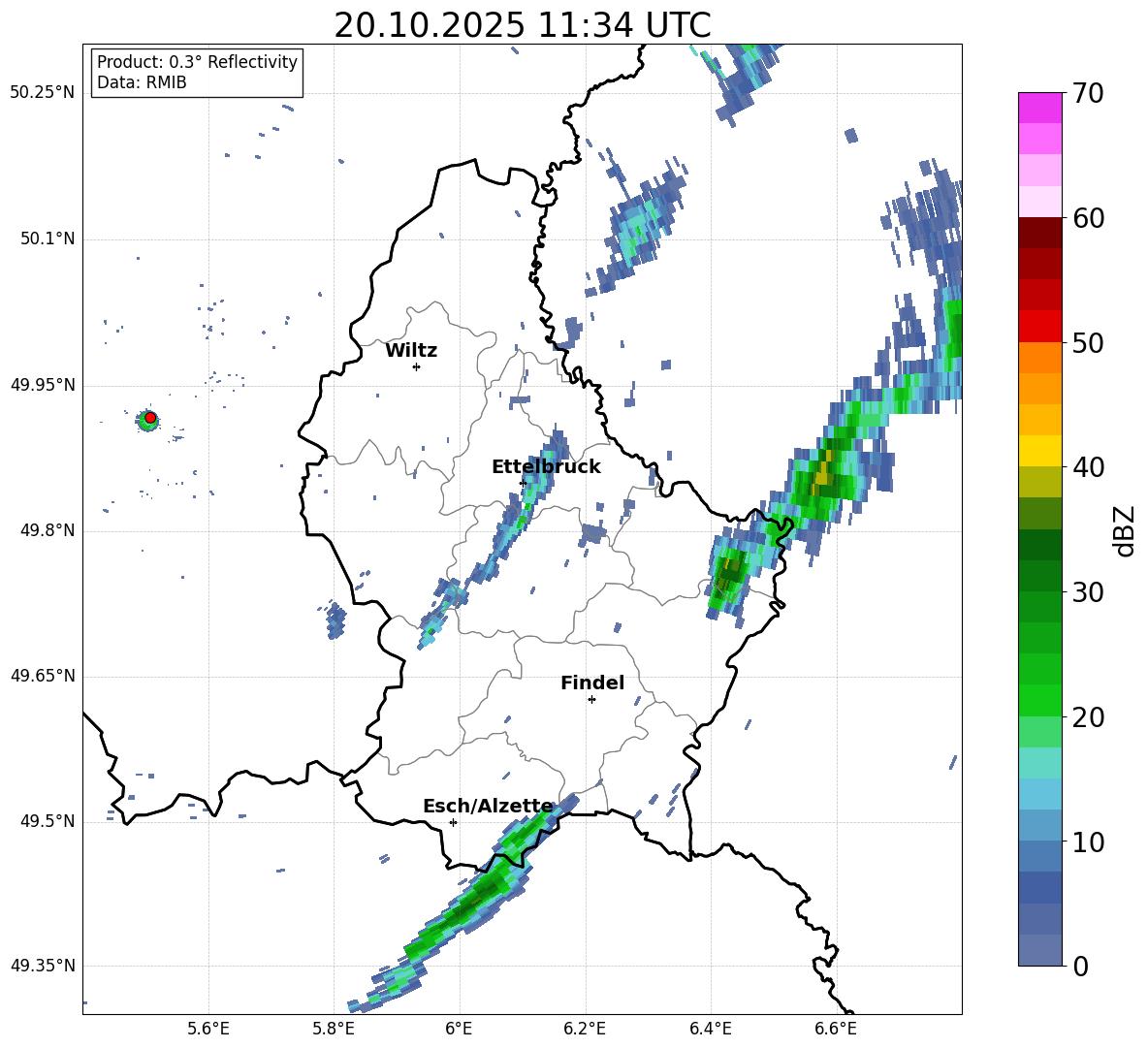The width and height of the screenshot is (1148, 1048).
Task: Click the colorbar value 70
Action: (x=1088, y=94)
